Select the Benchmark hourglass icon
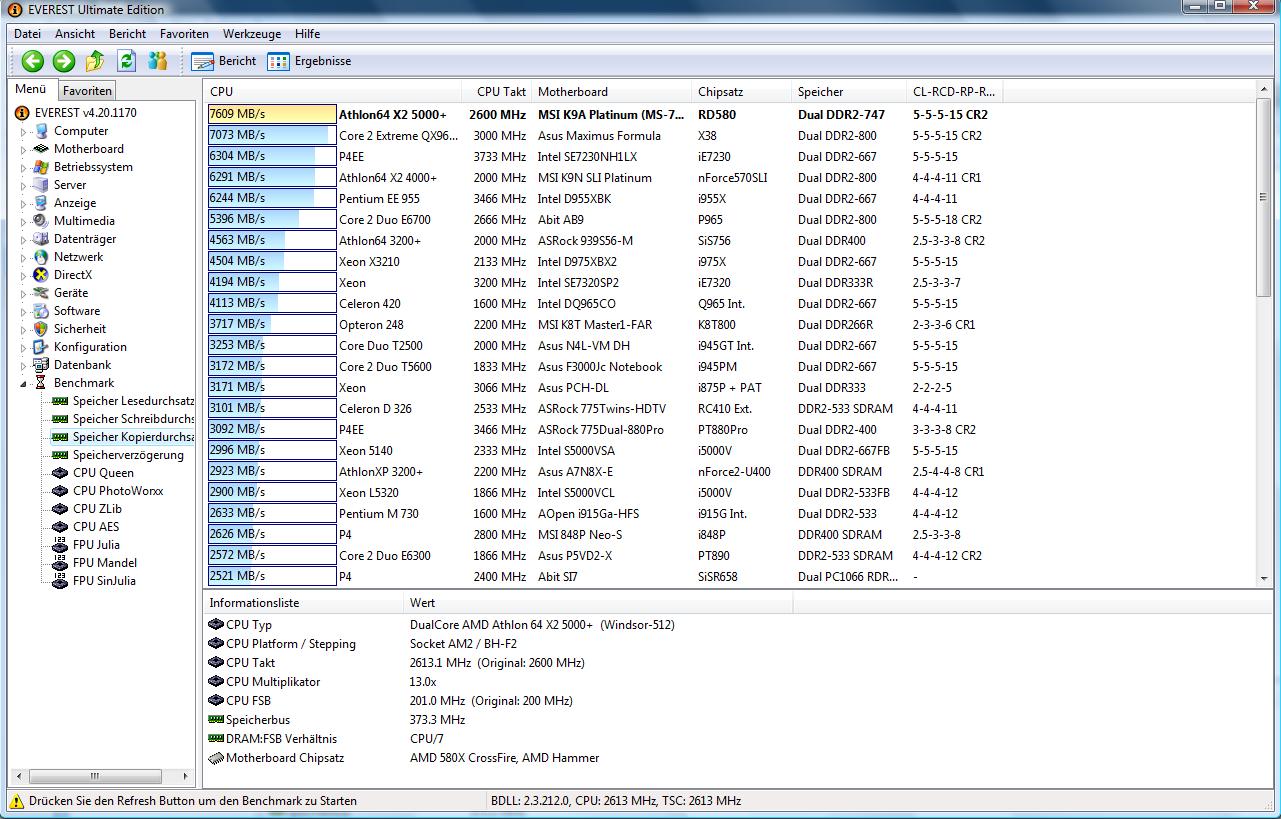This screenshot has width=1281, height=819. pyautogui.click(x=41, y=383)
